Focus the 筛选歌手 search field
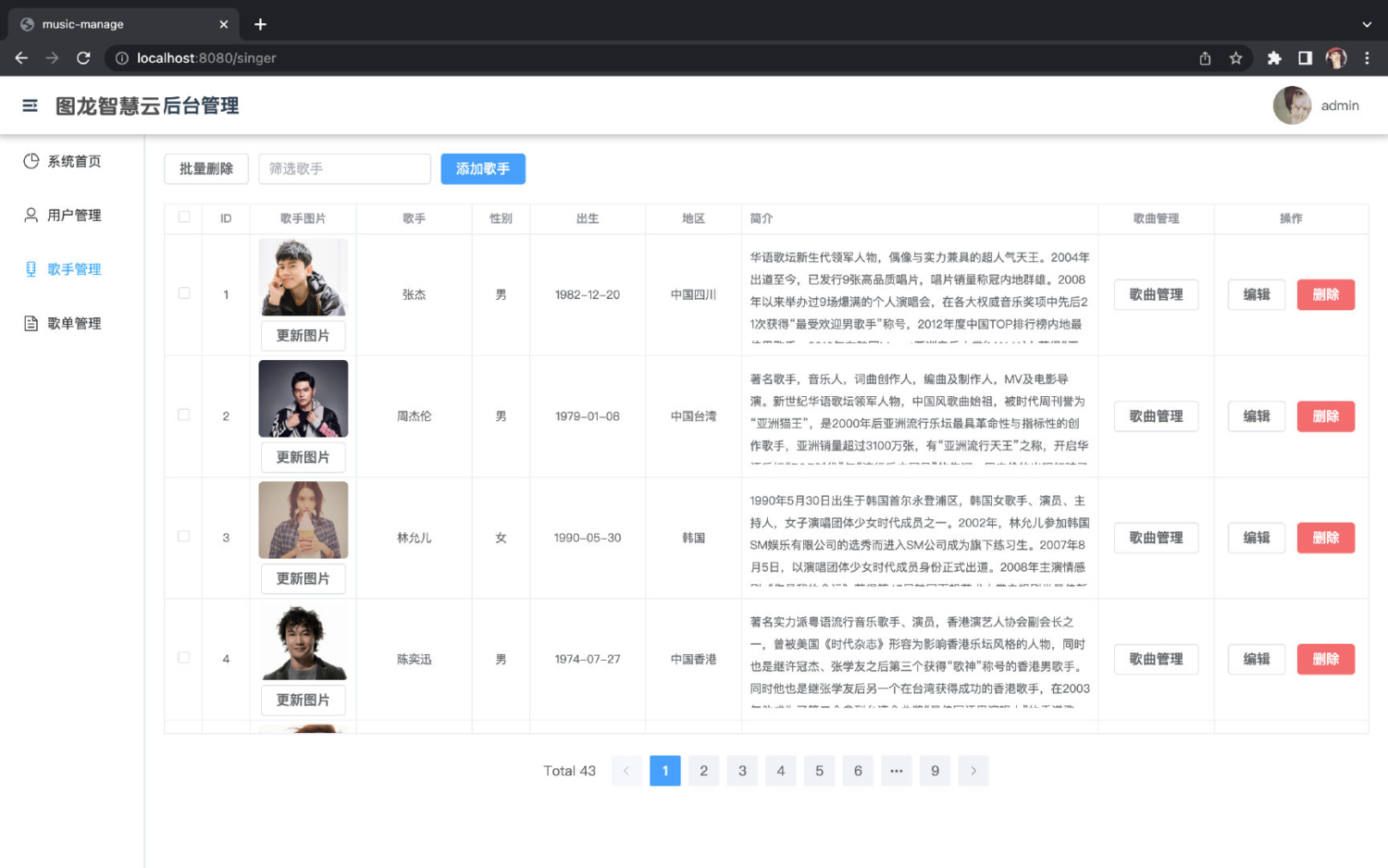 (344, 168)
